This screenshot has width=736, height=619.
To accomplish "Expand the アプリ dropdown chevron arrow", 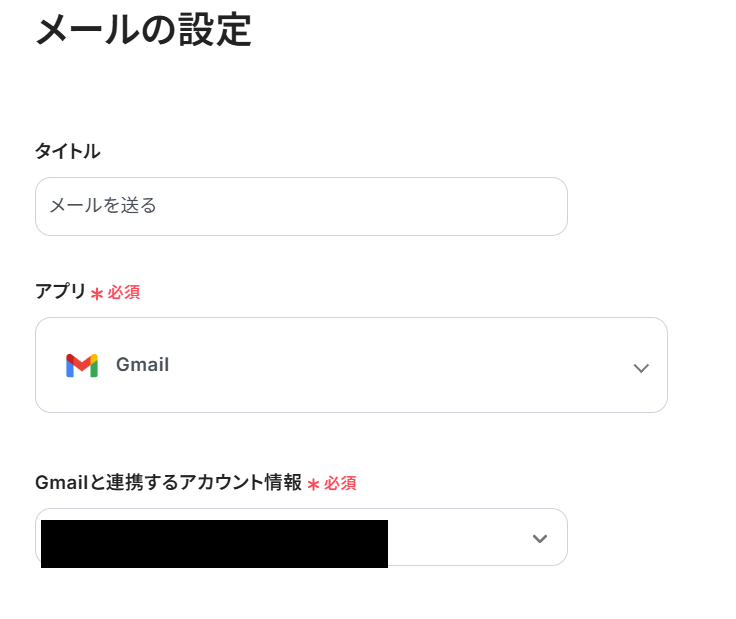I will click(x=641, y=367).
